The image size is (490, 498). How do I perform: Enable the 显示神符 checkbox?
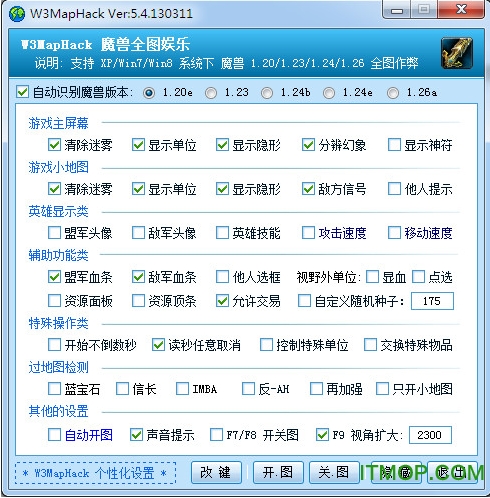click(394, 145)
